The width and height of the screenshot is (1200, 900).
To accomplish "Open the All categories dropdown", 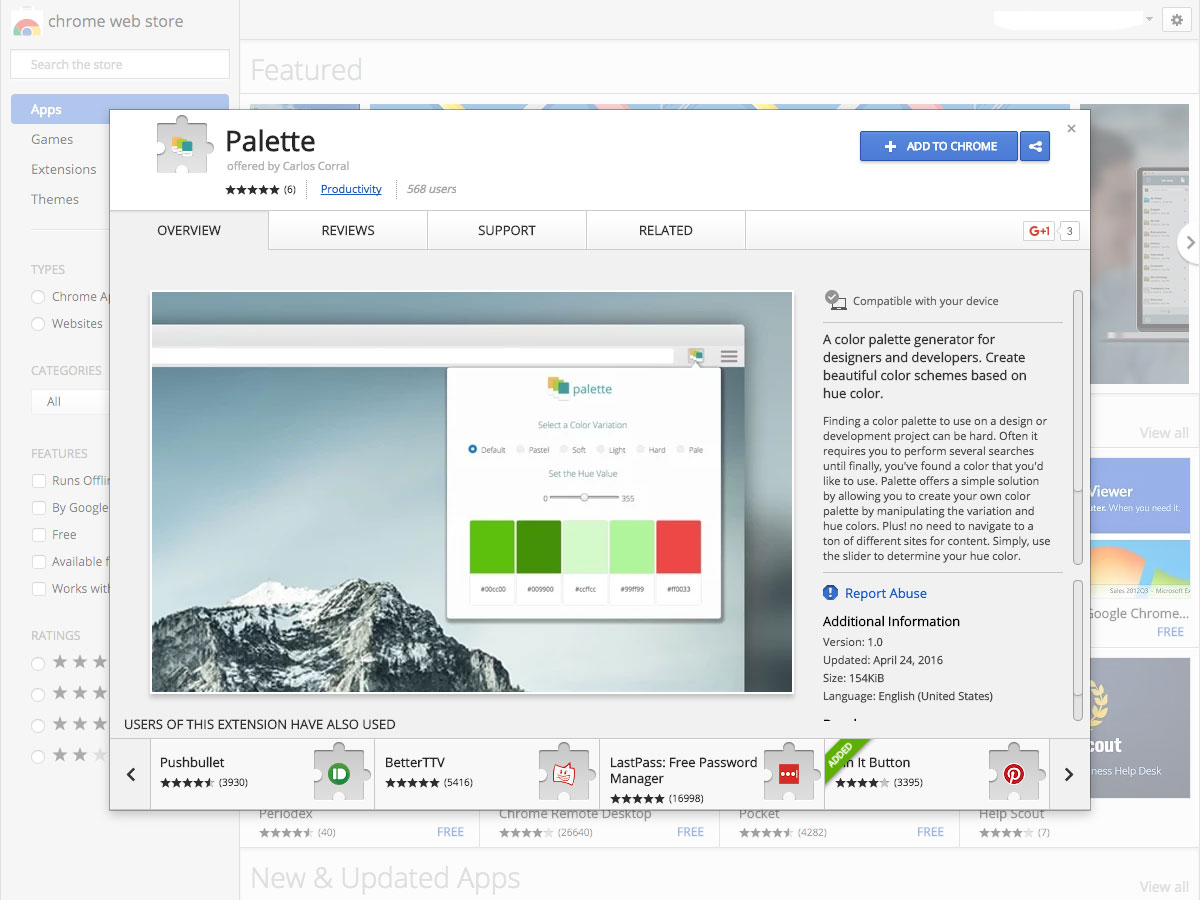I will click(x=70, y=401).
